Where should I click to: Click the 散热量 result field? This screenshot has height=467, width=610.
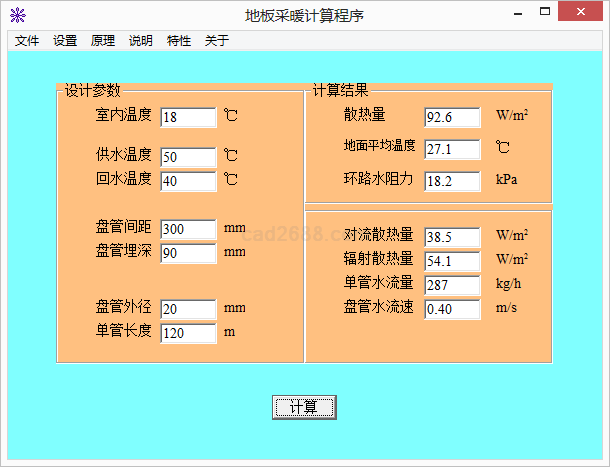pos(452,118)
